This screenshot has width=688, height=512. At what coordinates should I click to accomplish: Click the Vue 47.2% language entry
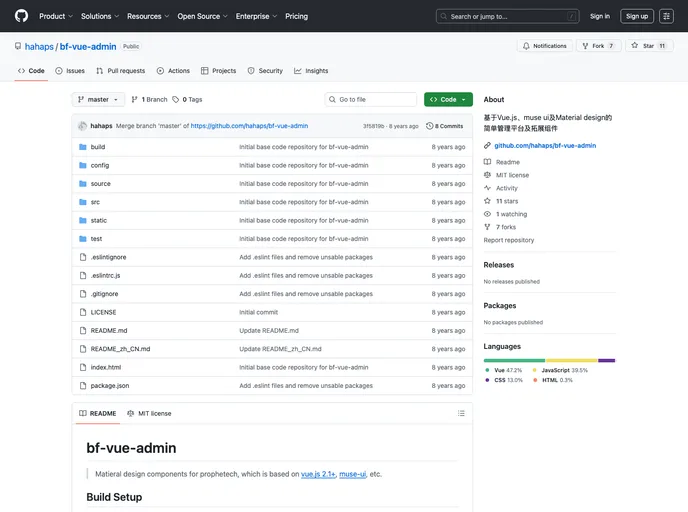pyautogui.click(x=504, y=370)
